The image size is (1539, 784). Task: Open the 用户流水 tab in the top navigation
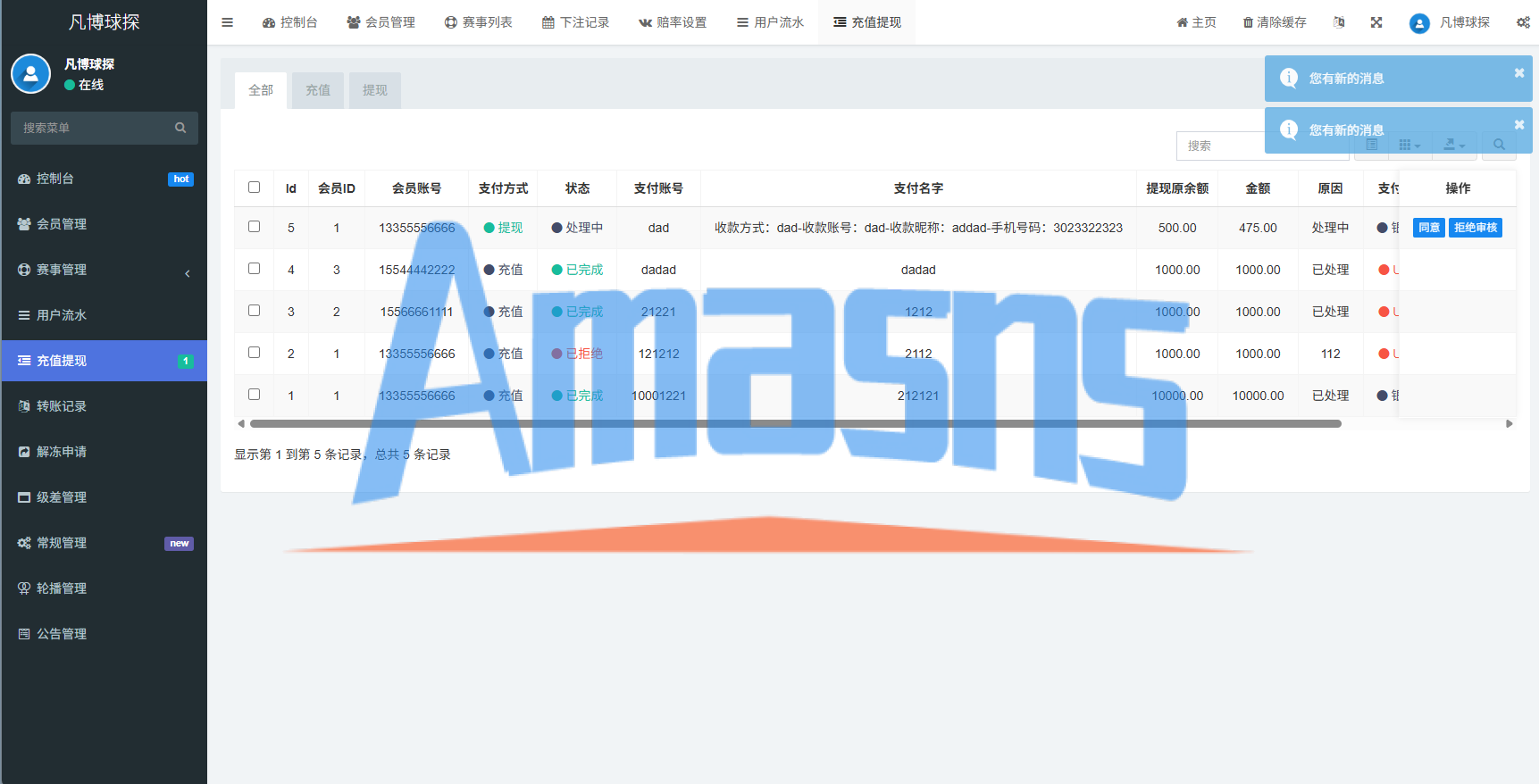pyautogui.click(x=770, y=22)
